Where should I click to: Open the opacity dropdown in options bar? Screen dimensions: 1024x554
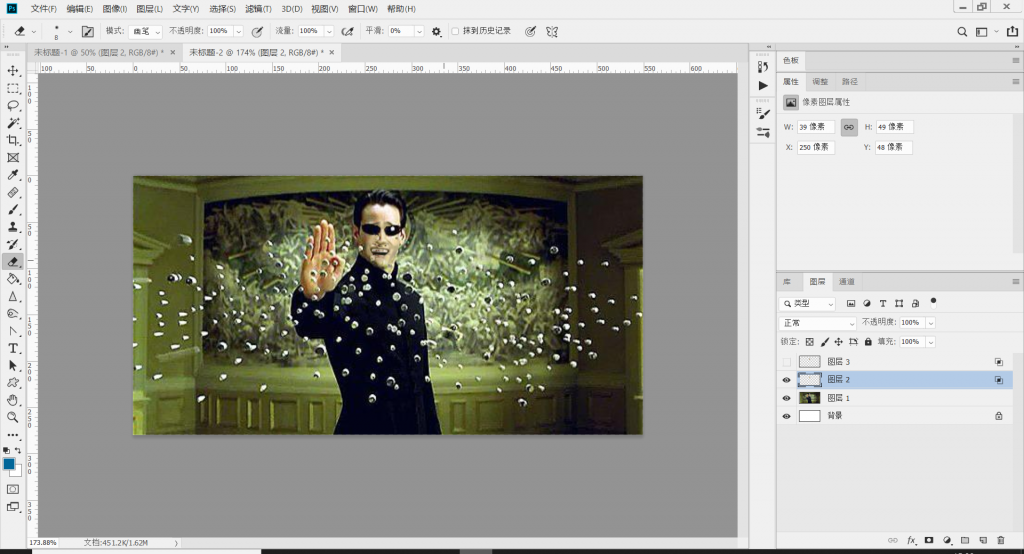point(238,31)
